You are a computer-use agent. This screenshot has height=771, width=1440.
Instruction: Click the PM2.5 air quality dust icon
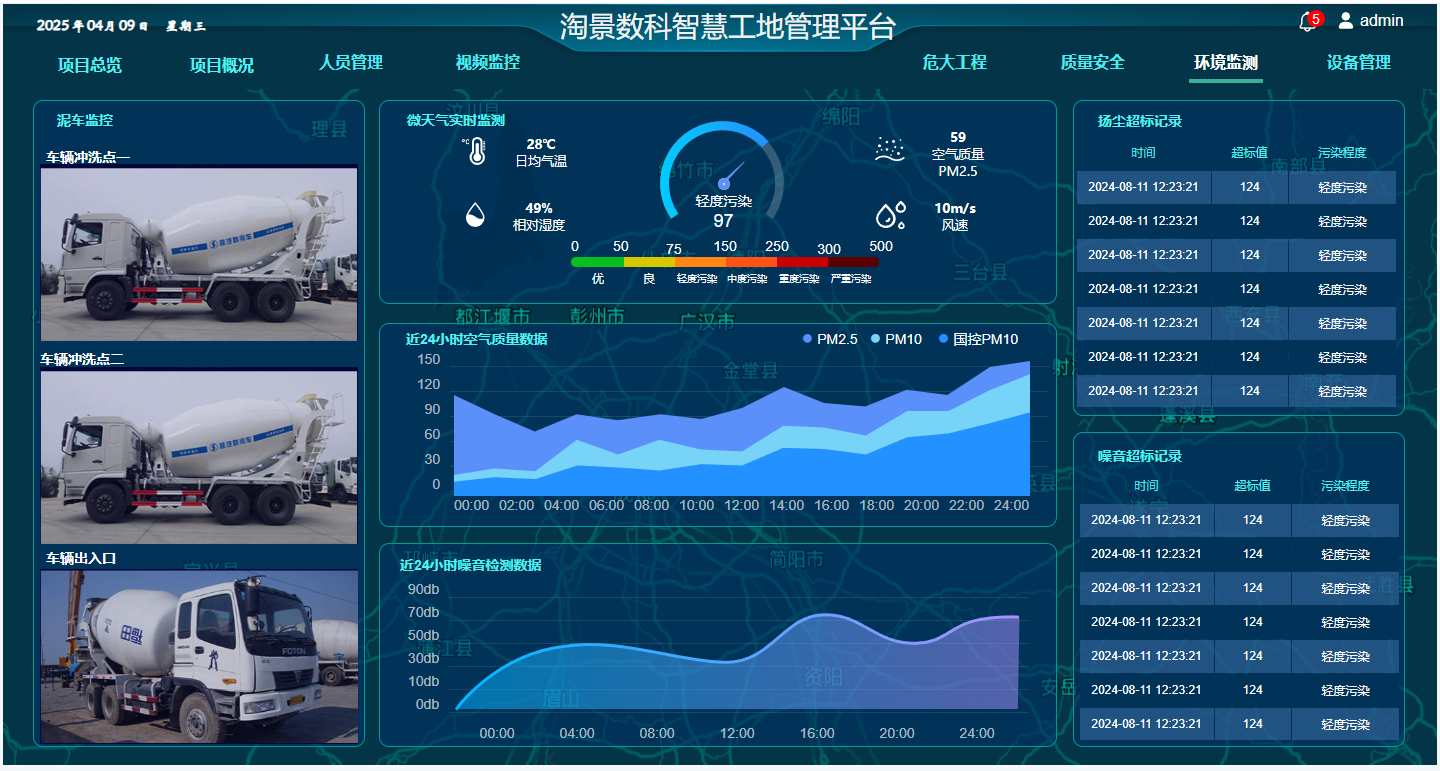point(890,149)
